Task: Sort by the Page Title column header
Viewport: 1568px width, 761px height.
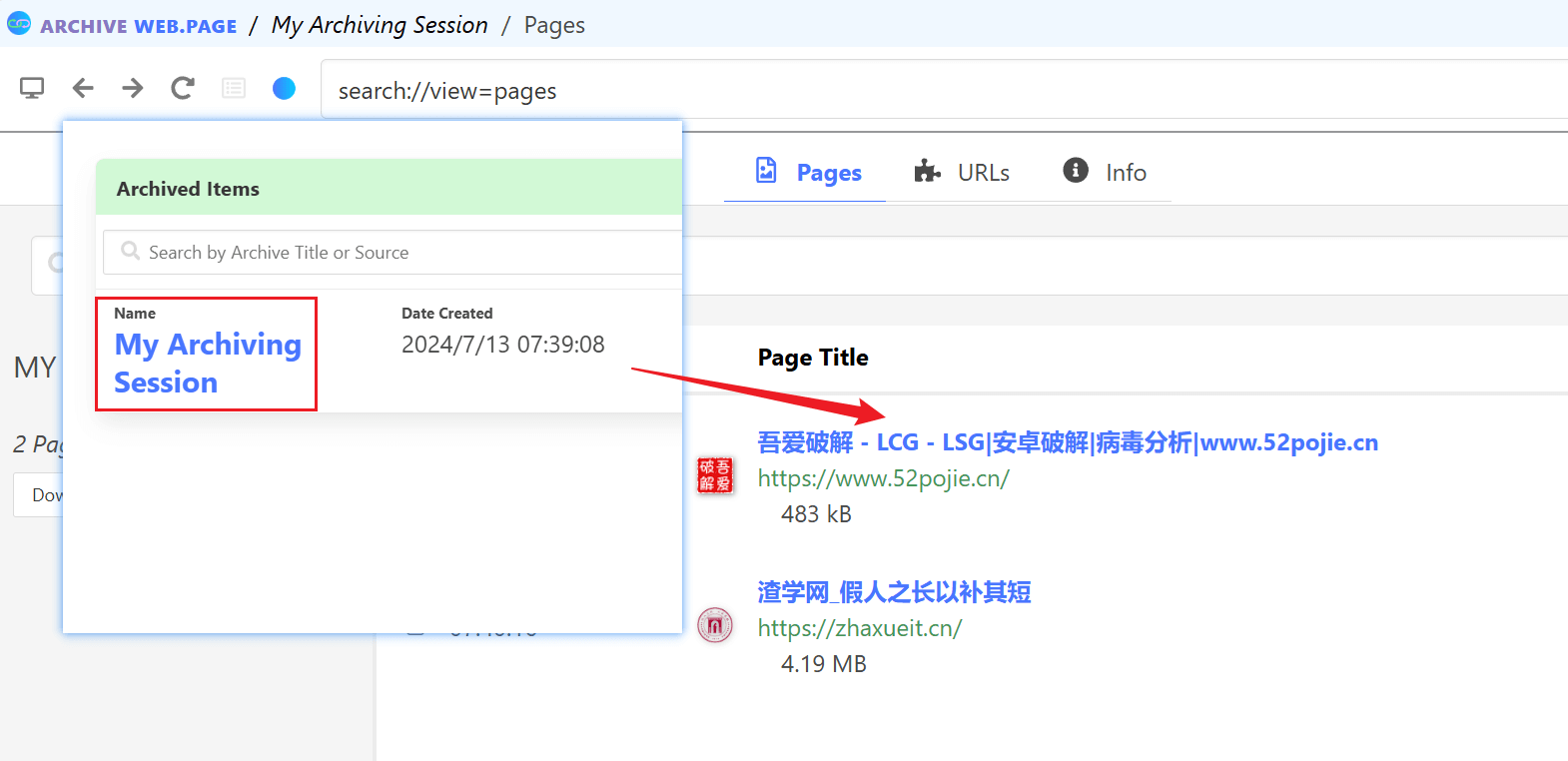Action: pyautogui.click(x=813, y=358)
